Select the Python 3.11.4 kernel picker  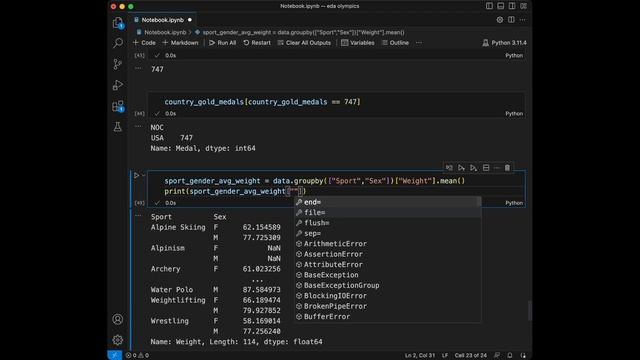tap(504, 42)
